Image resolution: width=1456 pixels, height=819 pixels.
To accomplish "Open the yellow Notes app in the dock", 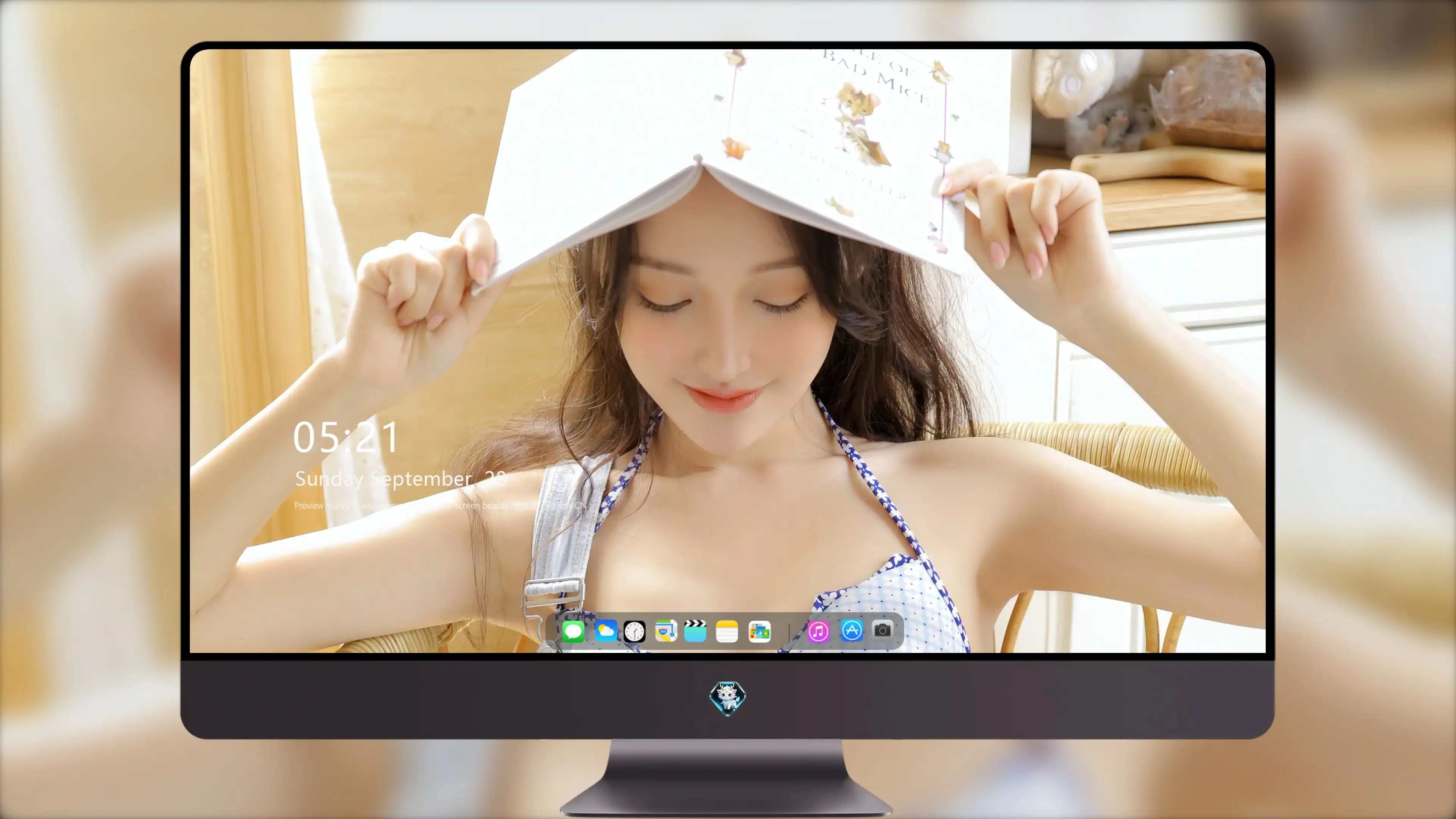I will tap(727, 631).
